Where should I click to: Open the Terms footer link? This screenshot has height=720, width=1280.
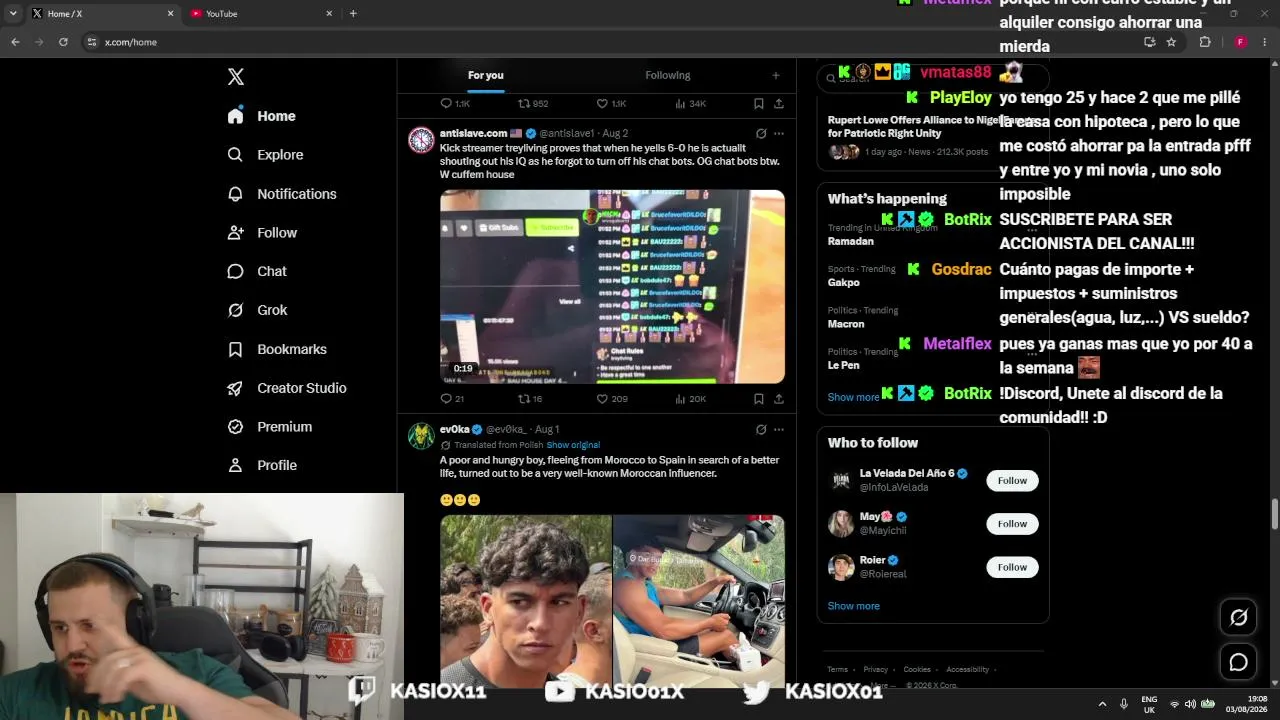[837, 670]
